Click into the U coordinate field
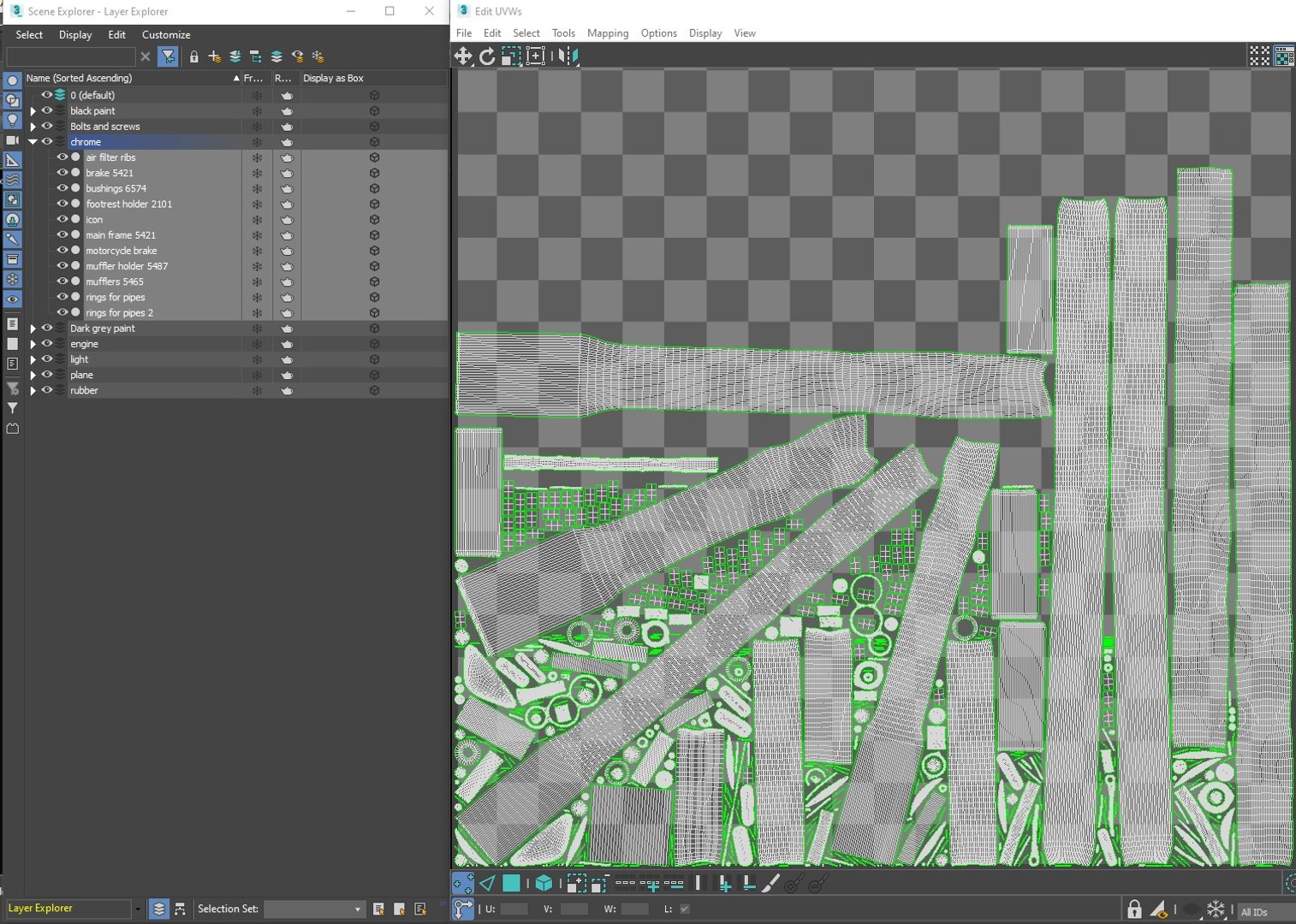This screenshot has height=924, width=1296. [x=514, y=909]
